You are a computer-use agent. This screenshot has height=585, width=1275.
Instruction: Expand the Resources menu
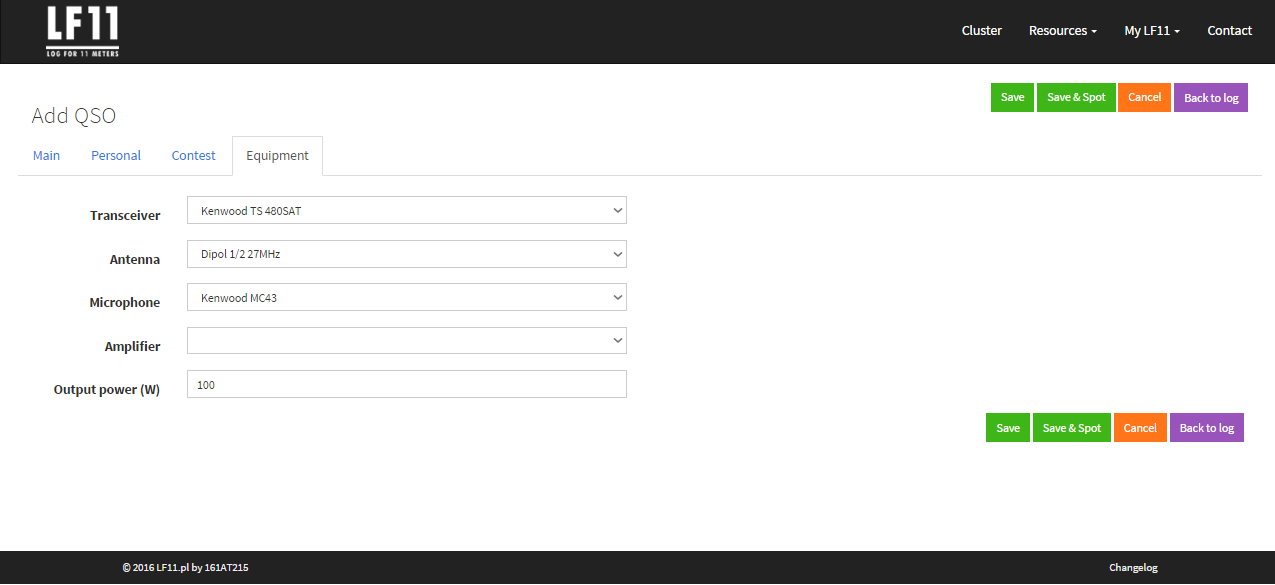1062,31
